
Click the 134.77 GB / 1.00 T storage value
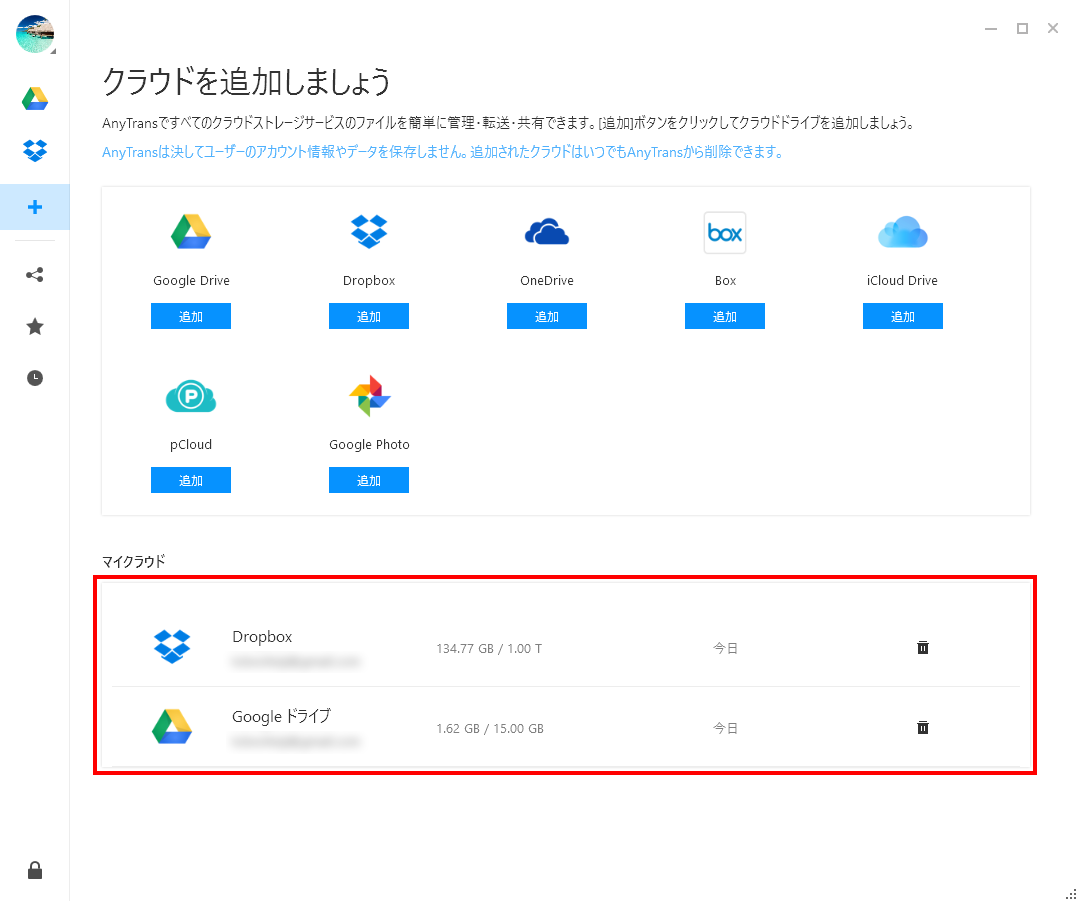click(489, 649)
